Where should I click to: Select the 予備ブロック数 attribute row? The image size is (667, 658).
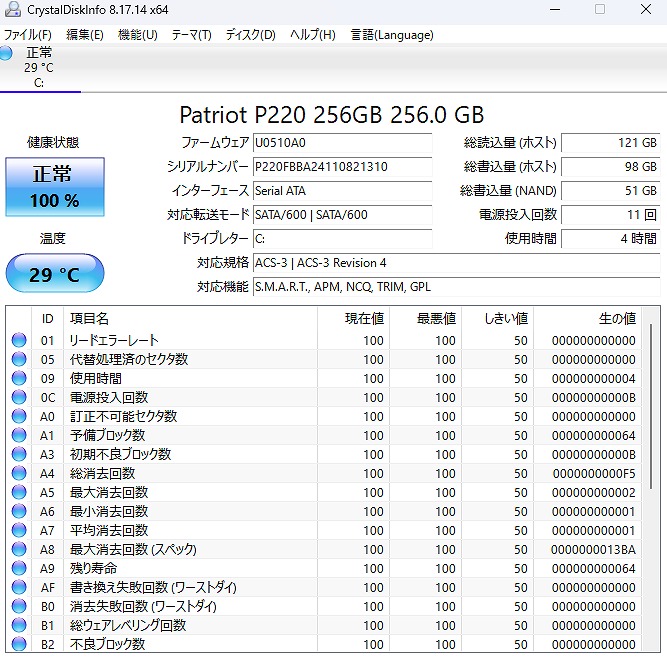click(324, 435)
